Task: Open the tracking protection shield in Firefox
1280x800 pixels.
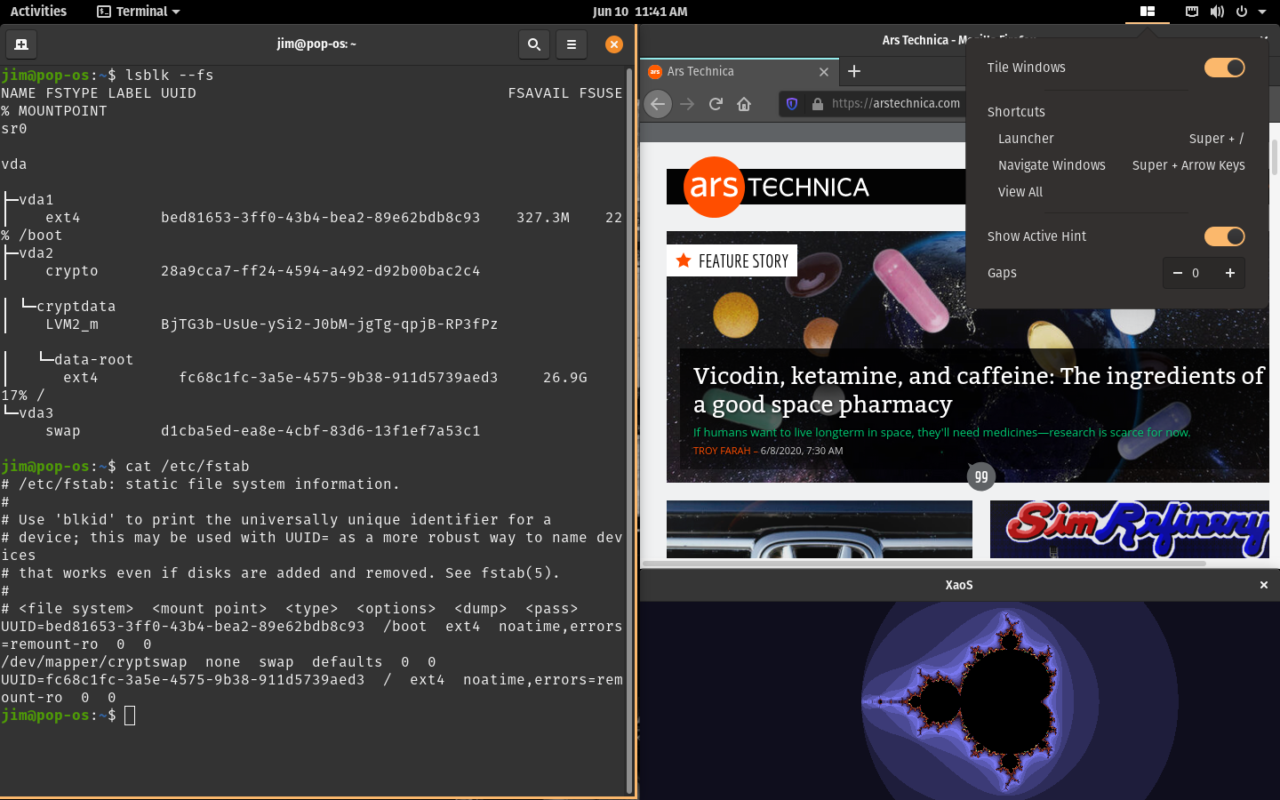Action: click(791, 103)
